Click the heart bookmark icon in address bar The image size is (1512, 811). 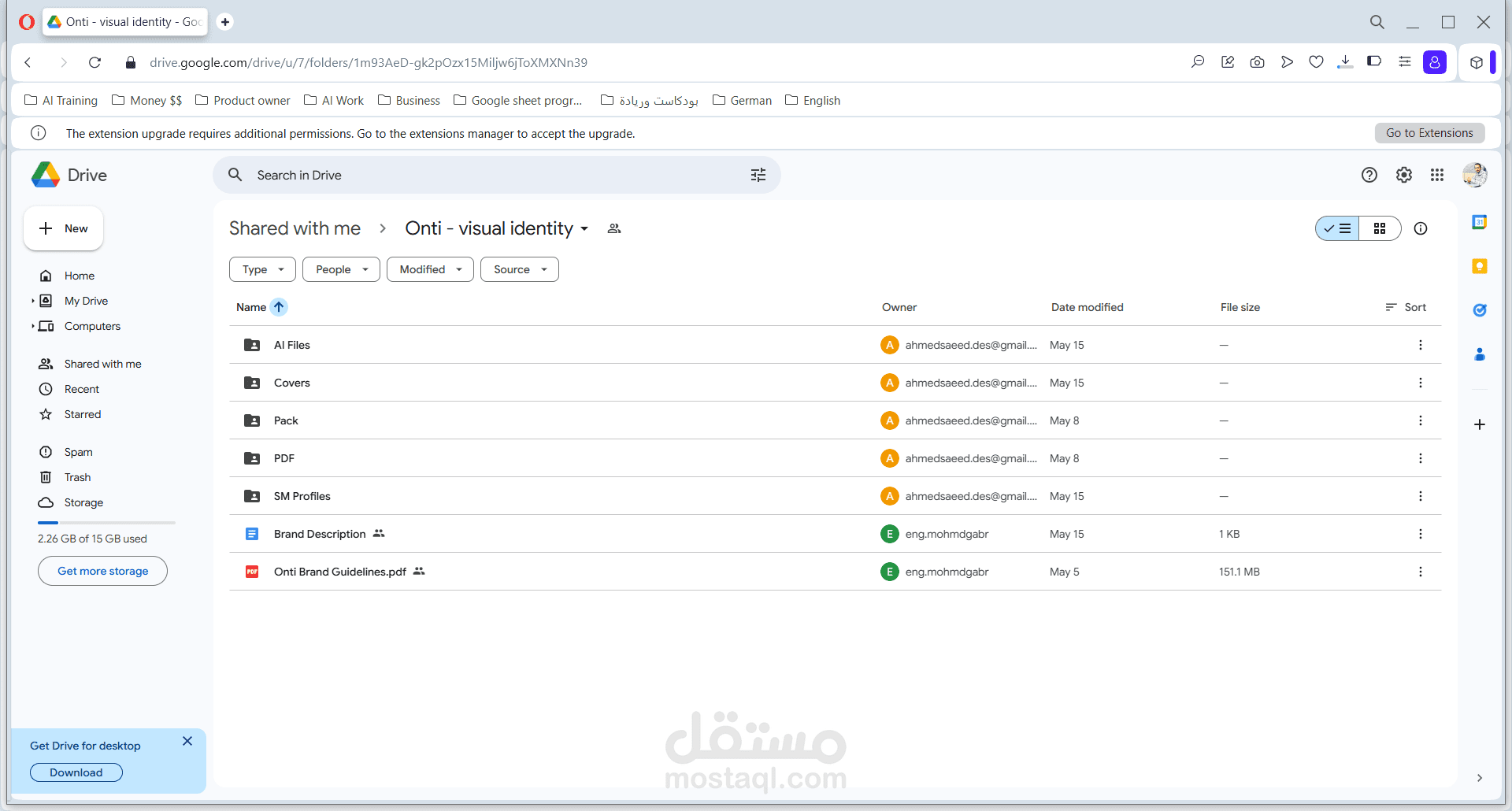(1316, 62)
